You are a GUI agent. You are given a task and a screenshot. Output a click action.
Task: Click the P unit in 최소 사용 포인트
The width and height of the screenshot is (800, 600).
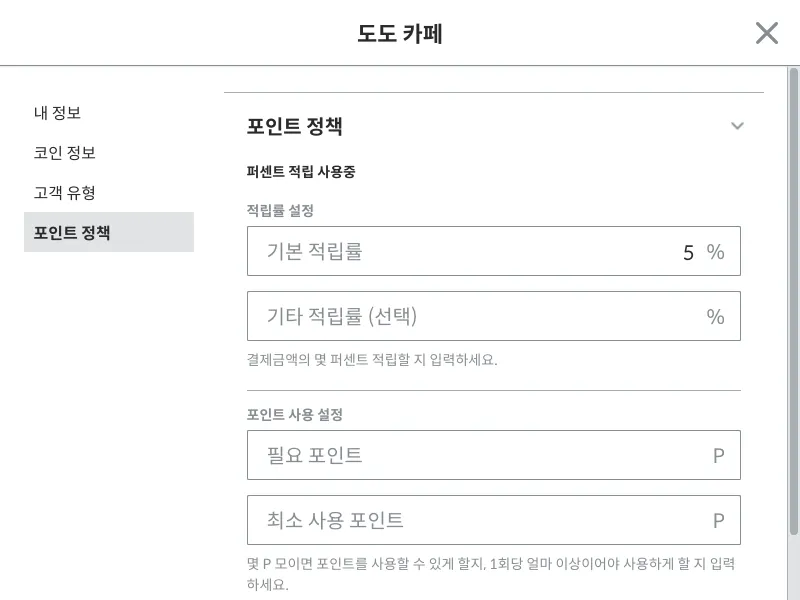click(x=718, y=520)
